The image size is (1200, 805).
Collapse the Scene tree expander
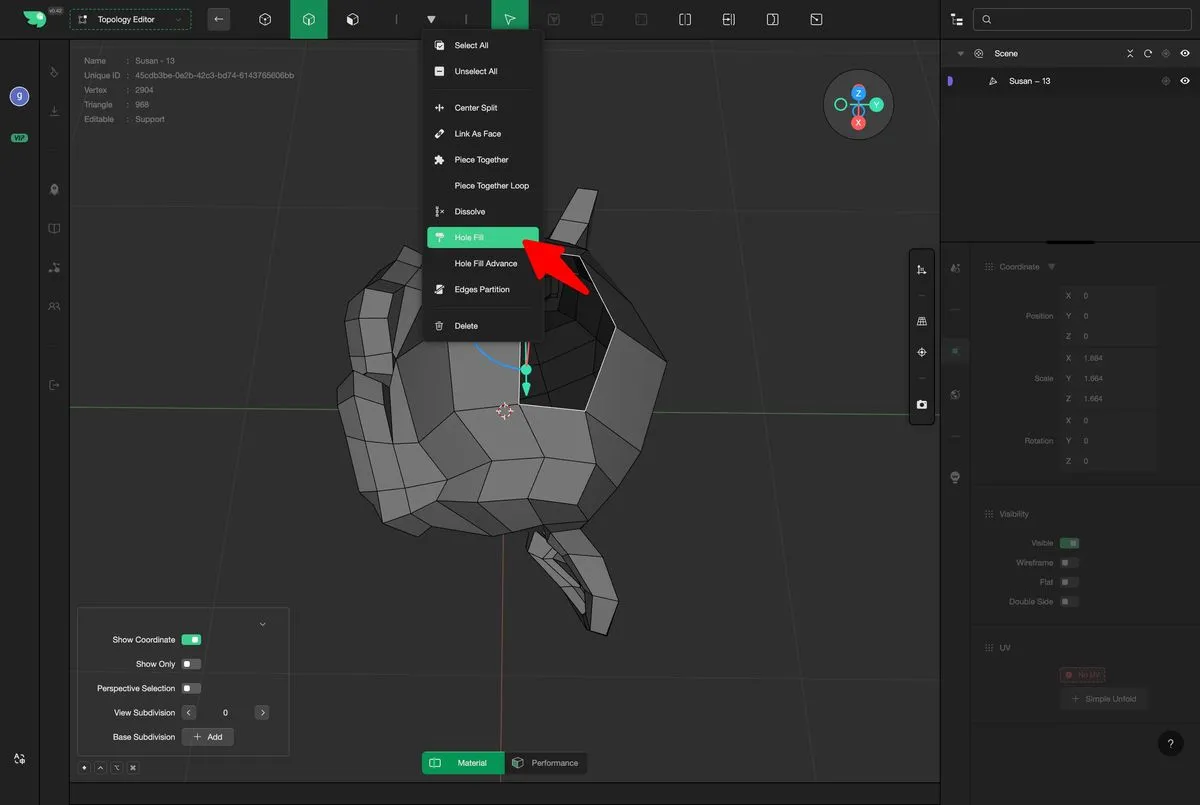pyautogui.click(x=961, y=54)
